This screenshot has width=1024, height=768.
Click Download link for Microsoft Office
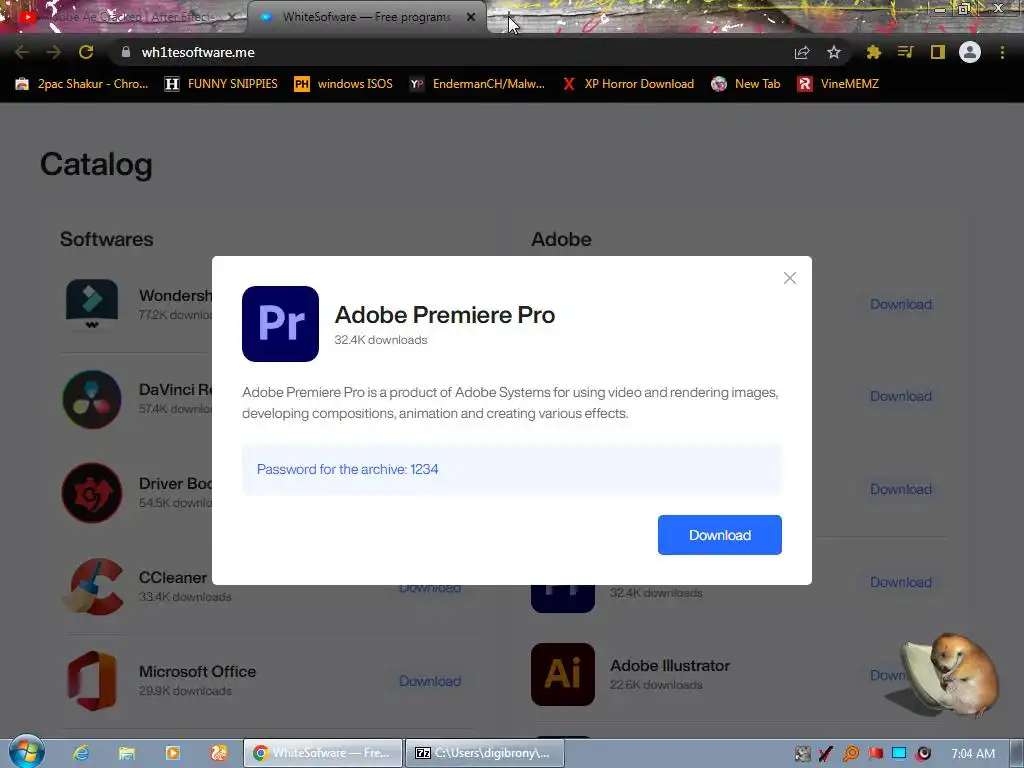430,681
